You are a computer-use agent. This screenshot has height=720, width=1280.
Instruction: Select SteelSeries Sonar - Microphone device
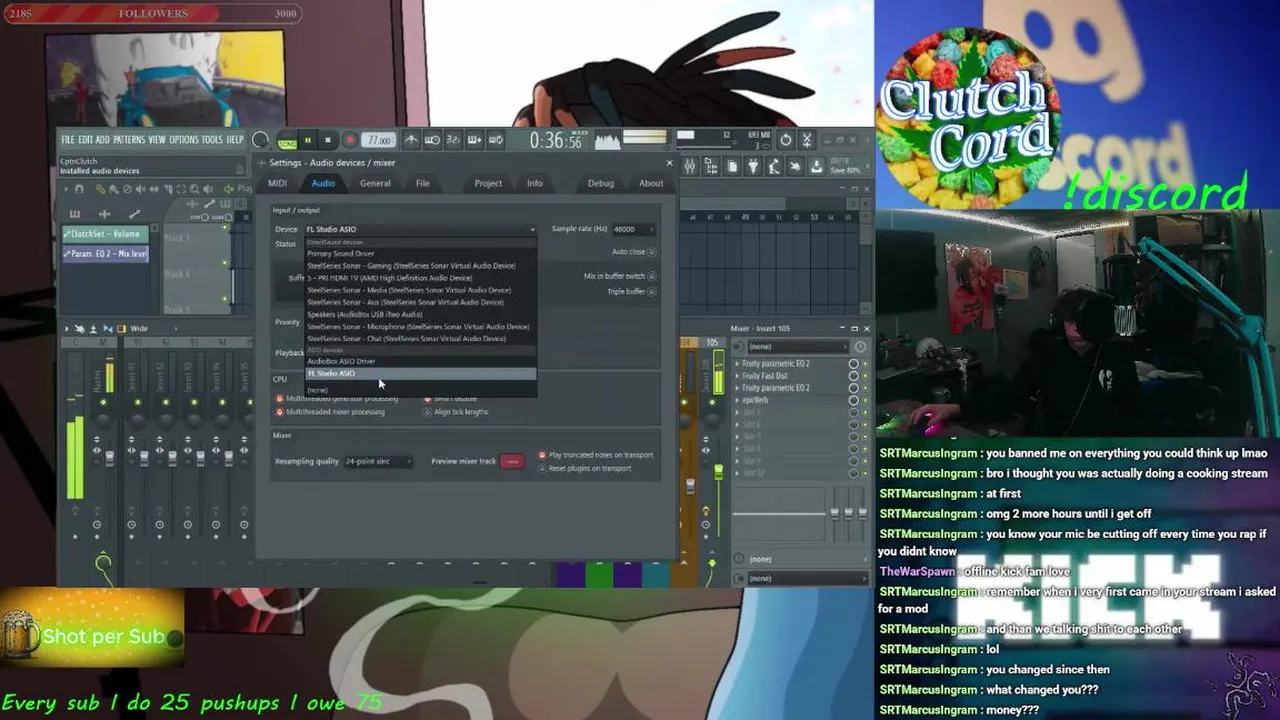(418, 326)
